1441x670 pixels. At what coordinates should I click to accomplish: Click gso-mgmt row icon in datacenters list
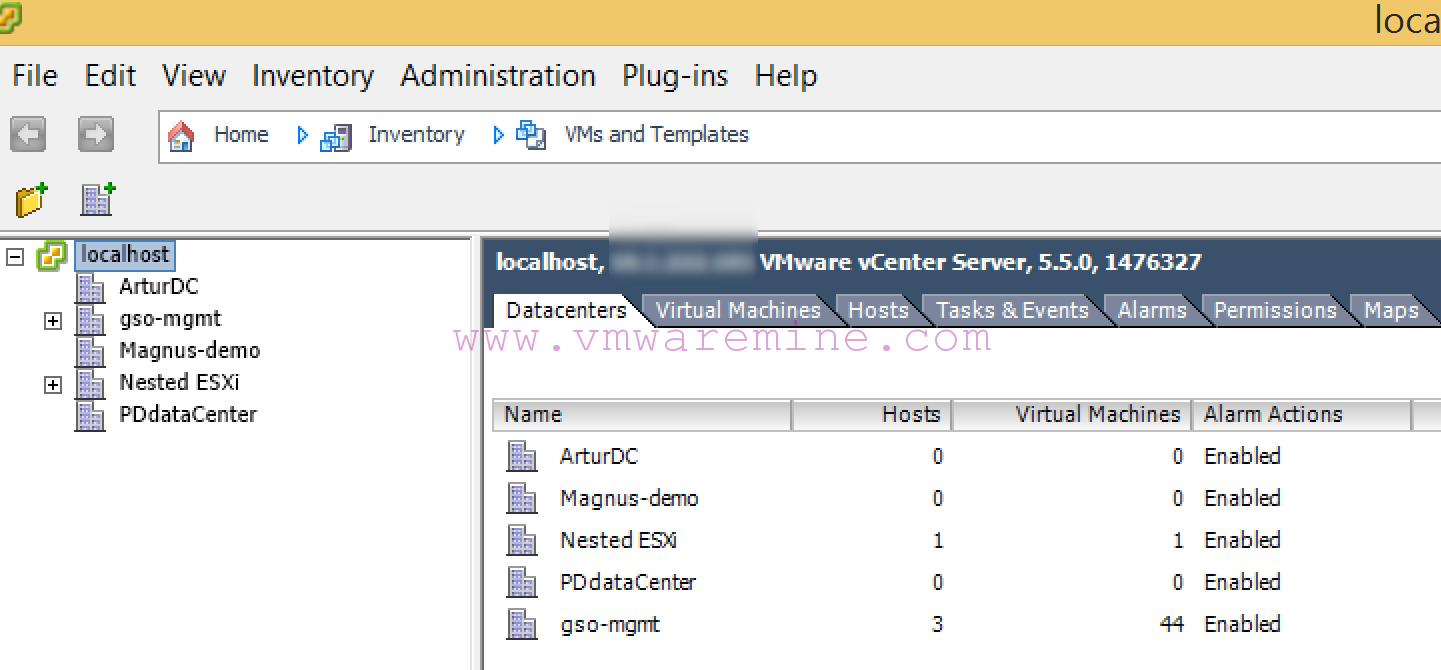point(522,624)
